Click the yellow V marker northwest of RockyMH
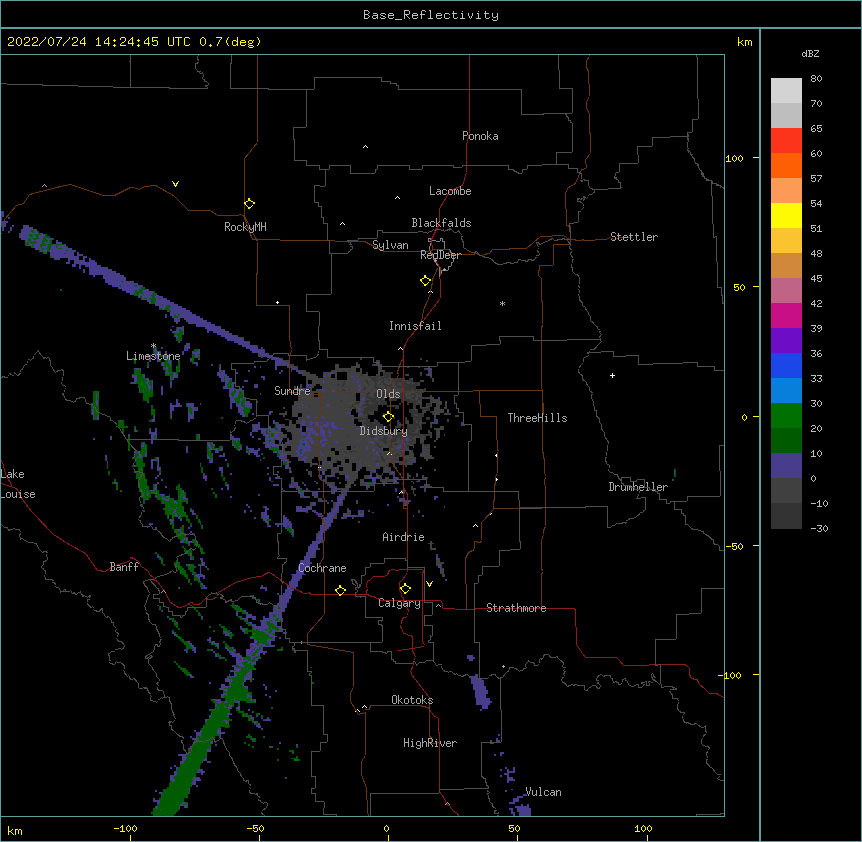Screen dimensions: 862x842 click(175, 184)
